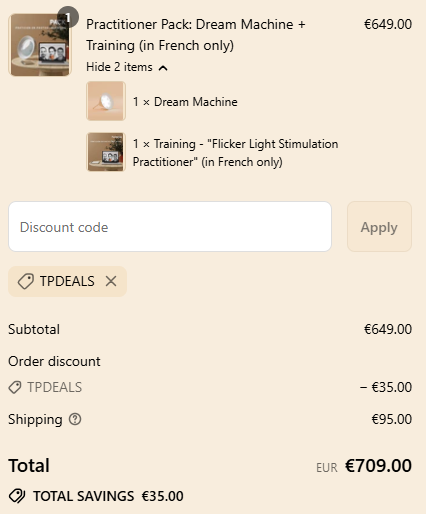Remove the TPDEALS discount code
Screen dimensions: 426x514
111,281
